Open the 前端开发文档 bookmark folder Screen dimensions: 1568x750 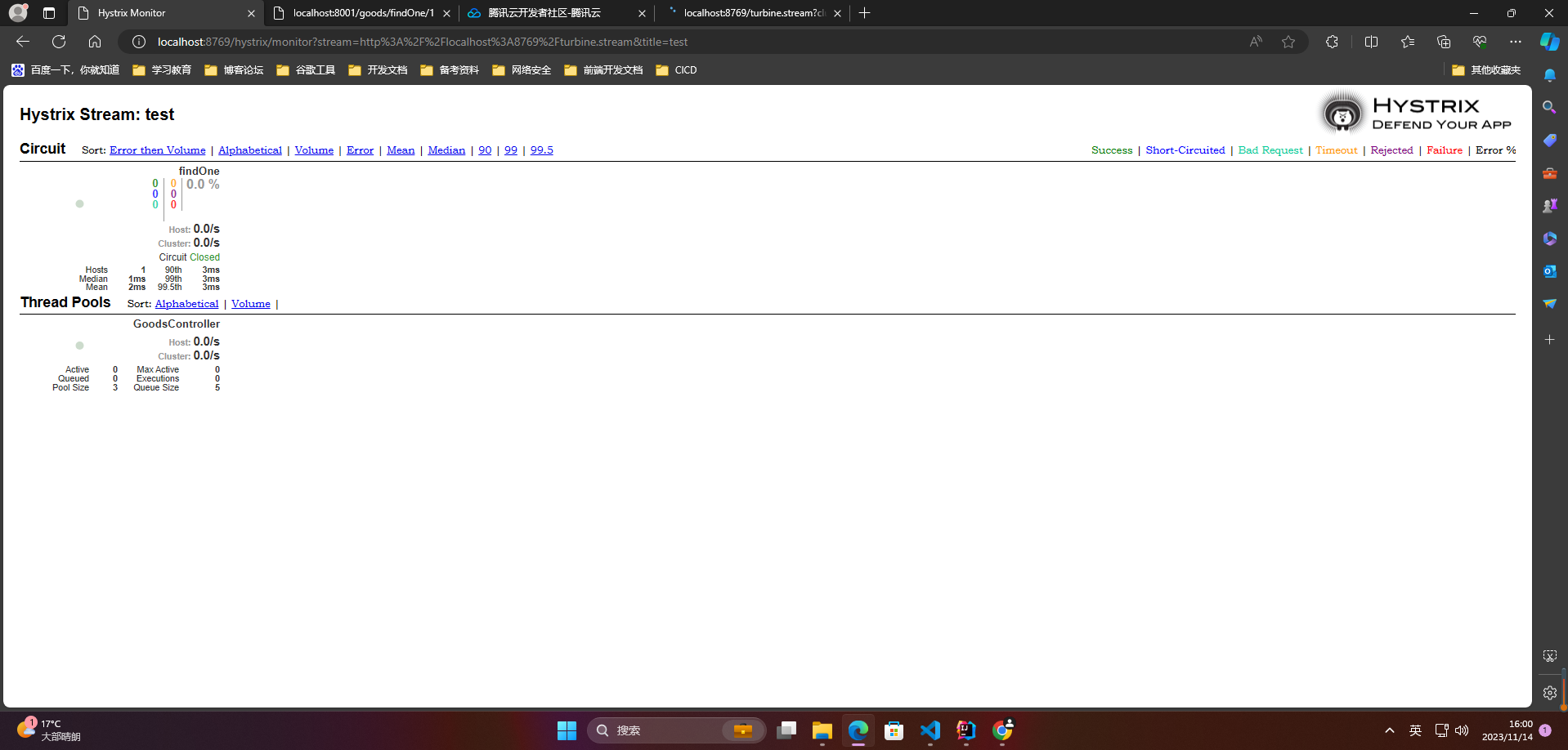pos(603,70)
